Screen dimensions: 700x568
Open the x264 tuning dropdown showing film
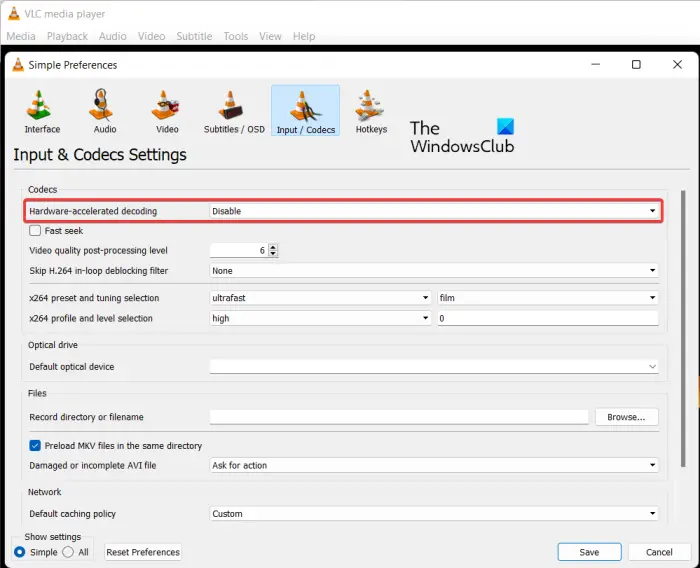548,298
